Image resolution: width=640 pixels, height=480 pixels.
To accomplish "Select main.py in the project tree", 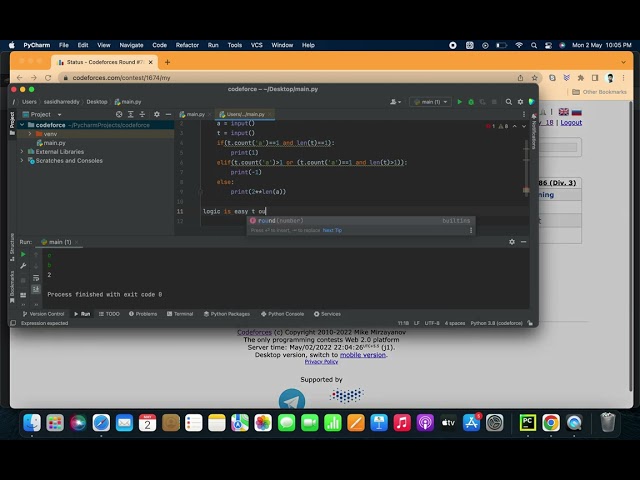I will pos(51,143).
